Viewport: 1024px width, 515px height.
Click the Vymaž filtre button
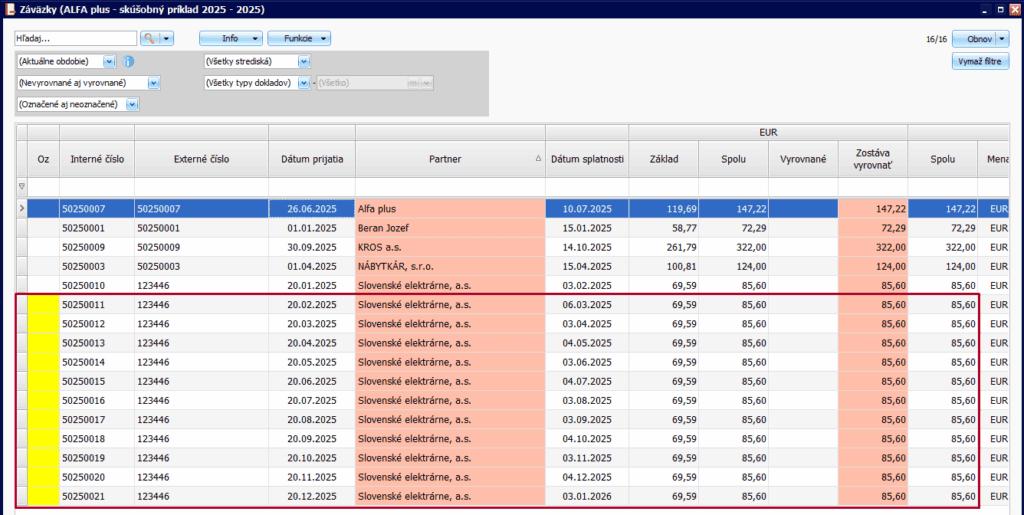(980, 62)
